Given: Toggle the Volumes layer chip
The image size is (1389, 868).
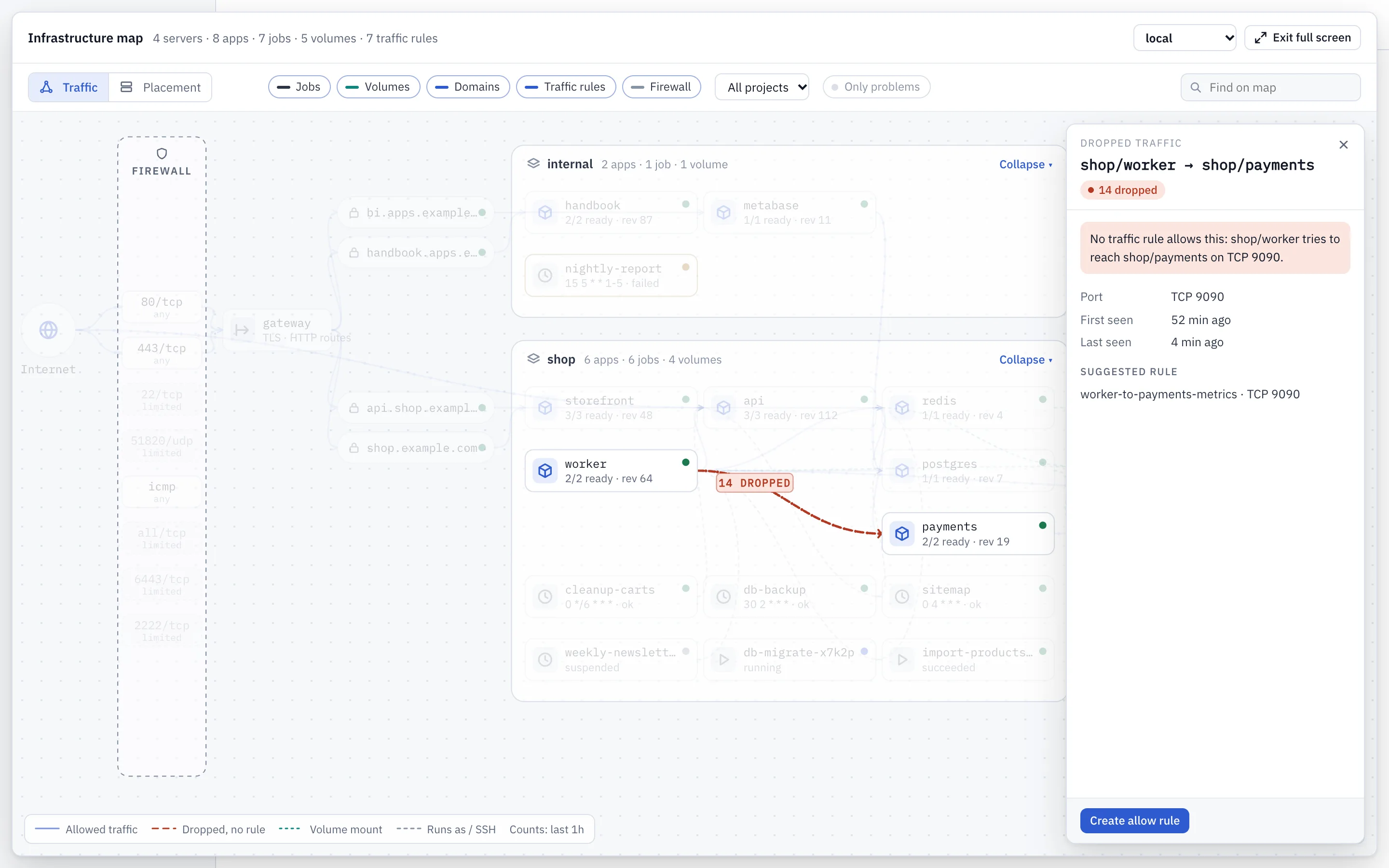Looking at the screenshot, I should point(378,87).
